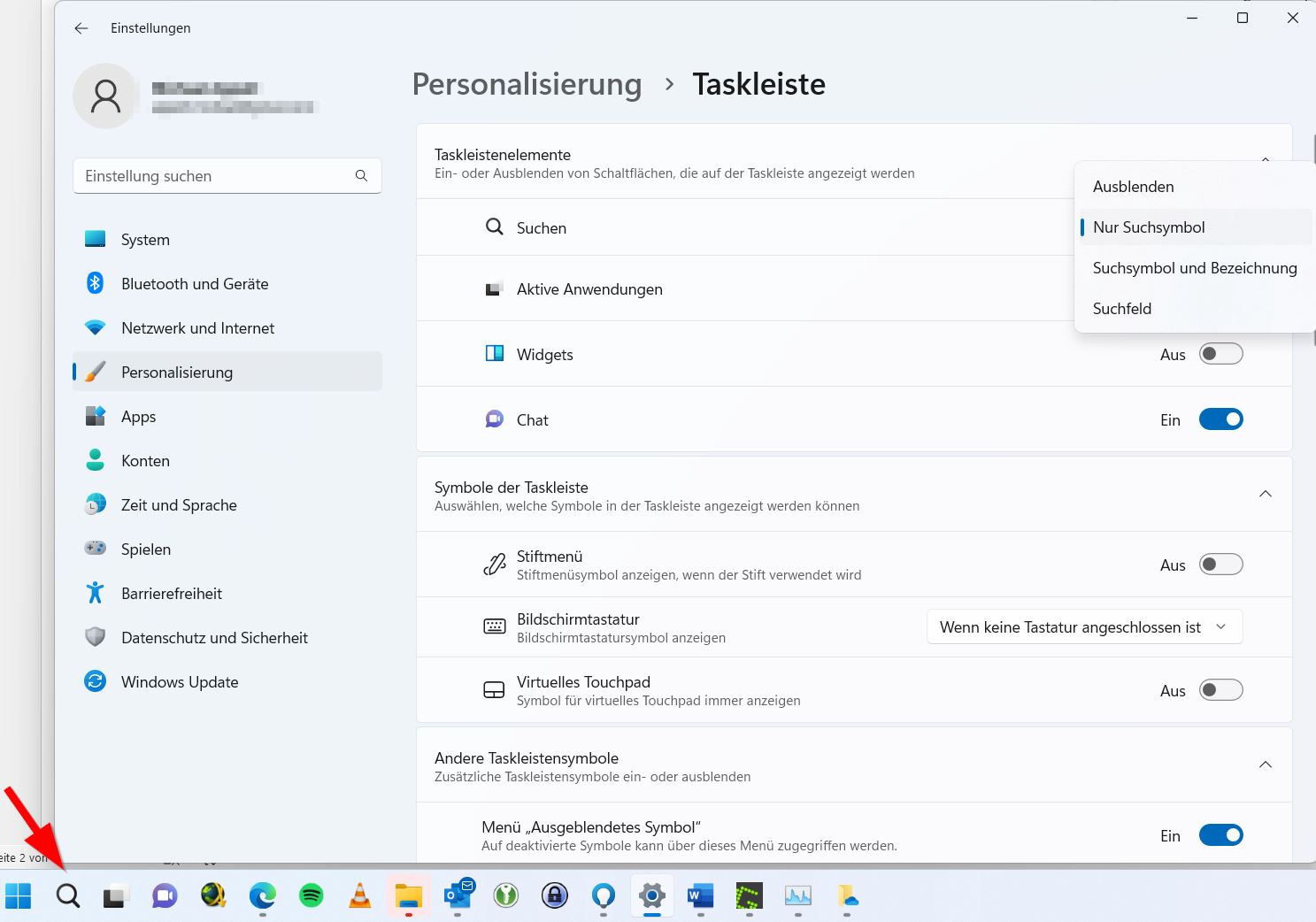Go to Barrierefreiheit settings
The image size is (1316, 922).
pyautogui.click(x=227, y=594)
